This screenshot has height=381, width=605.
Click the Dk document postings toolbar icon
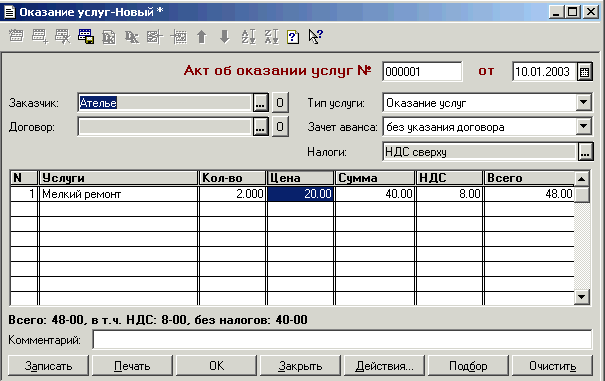click(109, 37)
